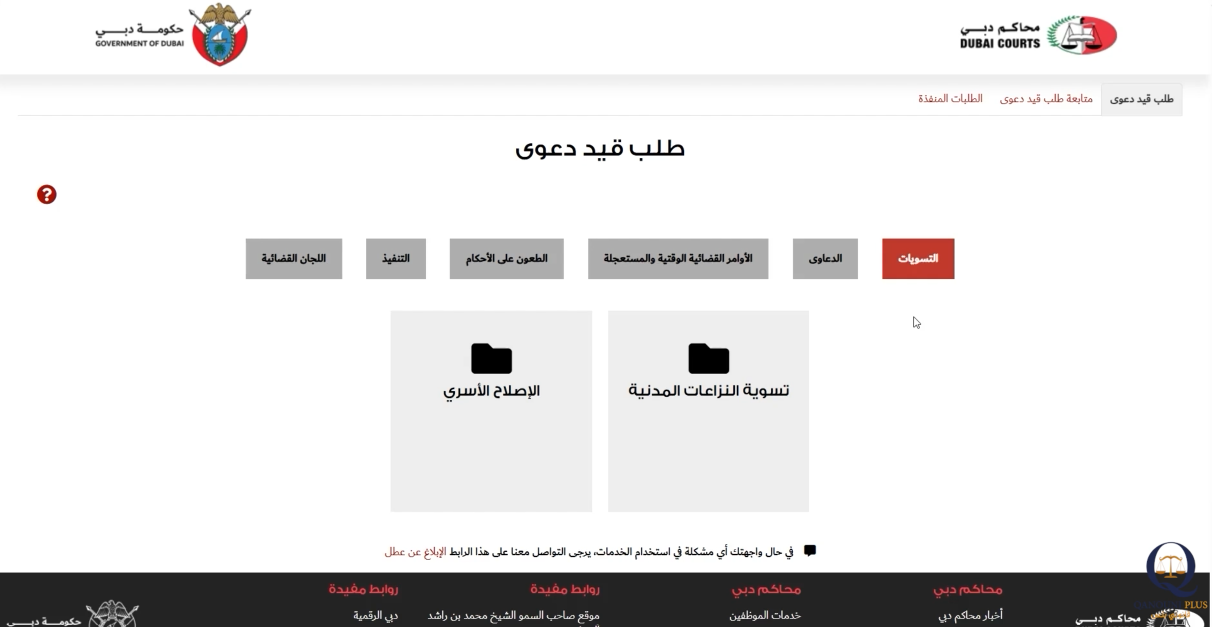Select the الطعون على الأحكام button
Image resolution: width=1212 pixels, height=627 pixels.
tap(506, 259)
